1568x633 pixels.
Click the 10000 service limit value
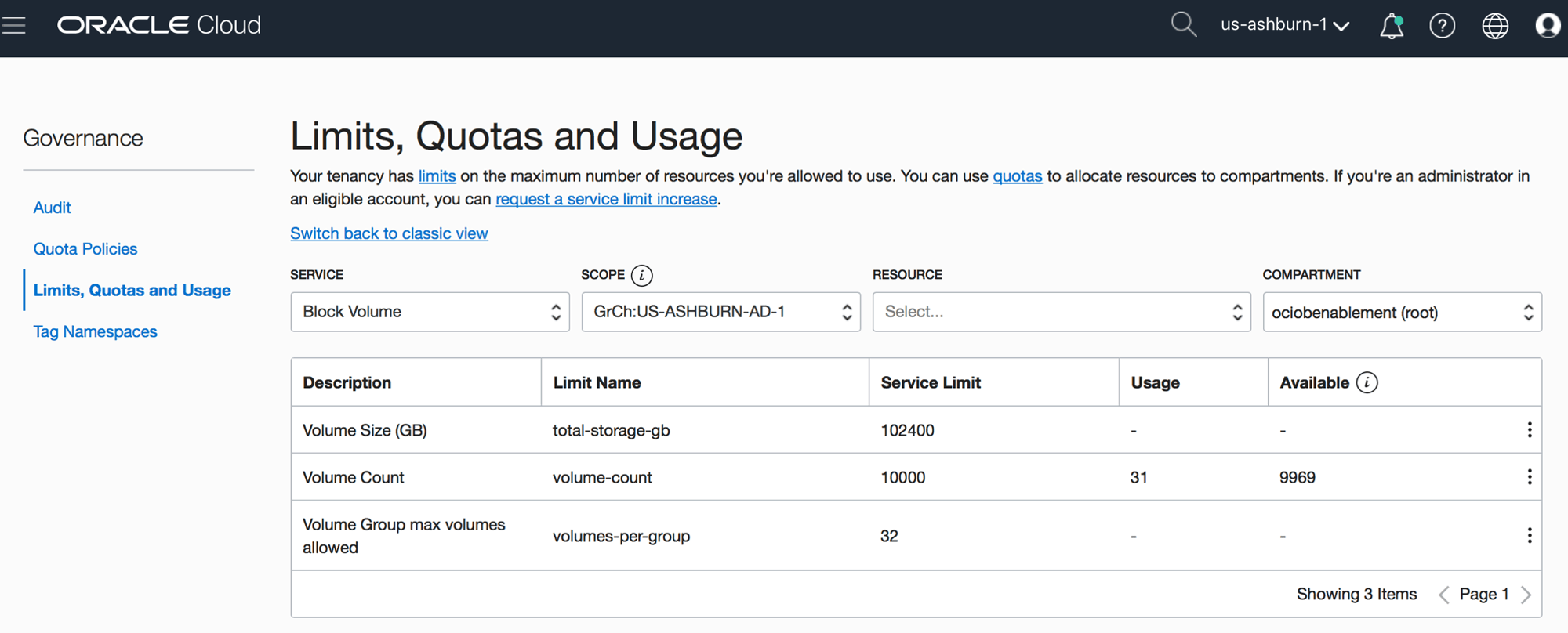click(x=902, y=477)
